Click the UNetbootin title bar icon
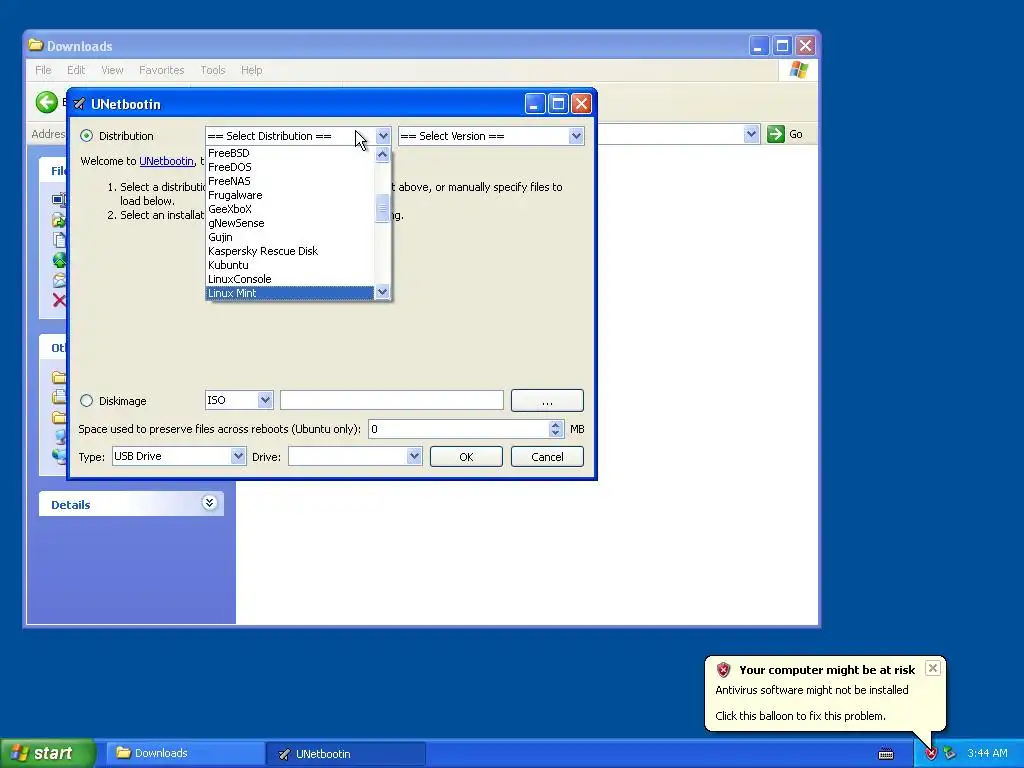Viewport: 1024px width, 768px height. click(80, 104)
